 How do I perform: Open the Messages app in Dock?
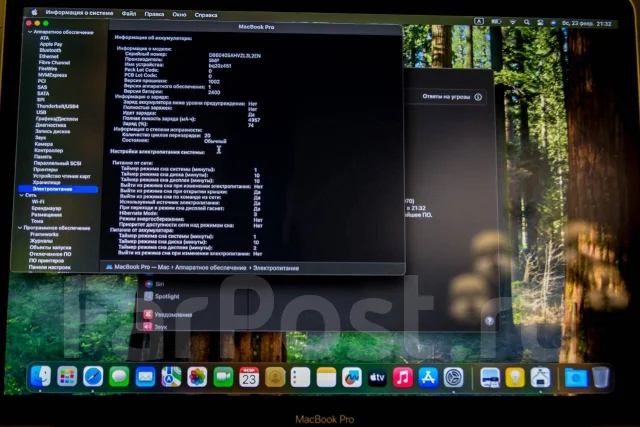119,377
